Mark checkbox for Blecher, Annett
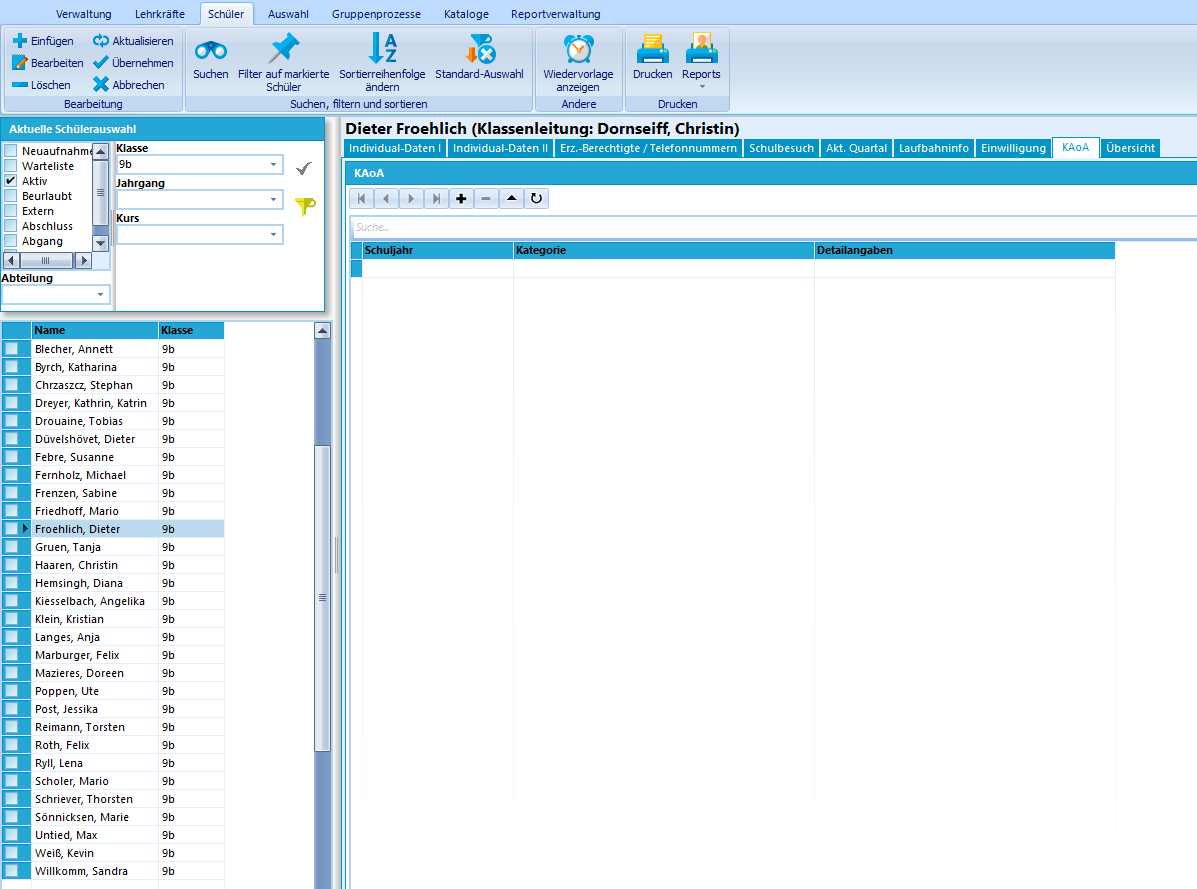The height and width of the screenshot is (889, 1197). [11, 349]
